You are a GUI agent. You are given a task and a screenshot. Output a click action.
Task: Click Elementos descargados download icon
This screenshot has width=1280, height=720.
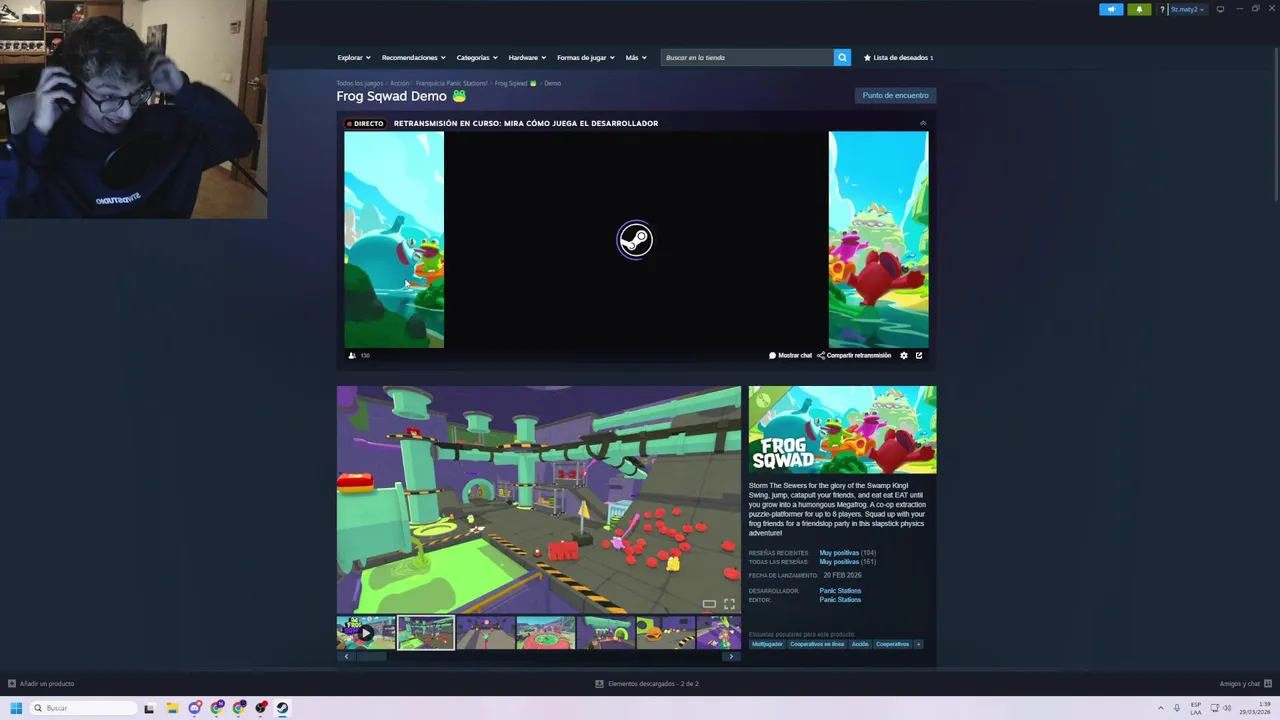[x=599, y=683]
